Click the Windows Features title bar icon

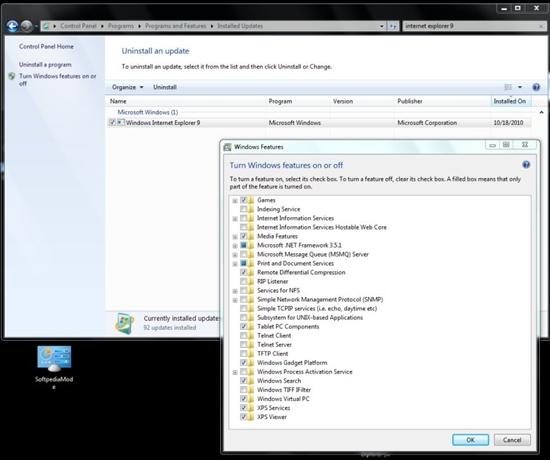(x=228, y=147)
